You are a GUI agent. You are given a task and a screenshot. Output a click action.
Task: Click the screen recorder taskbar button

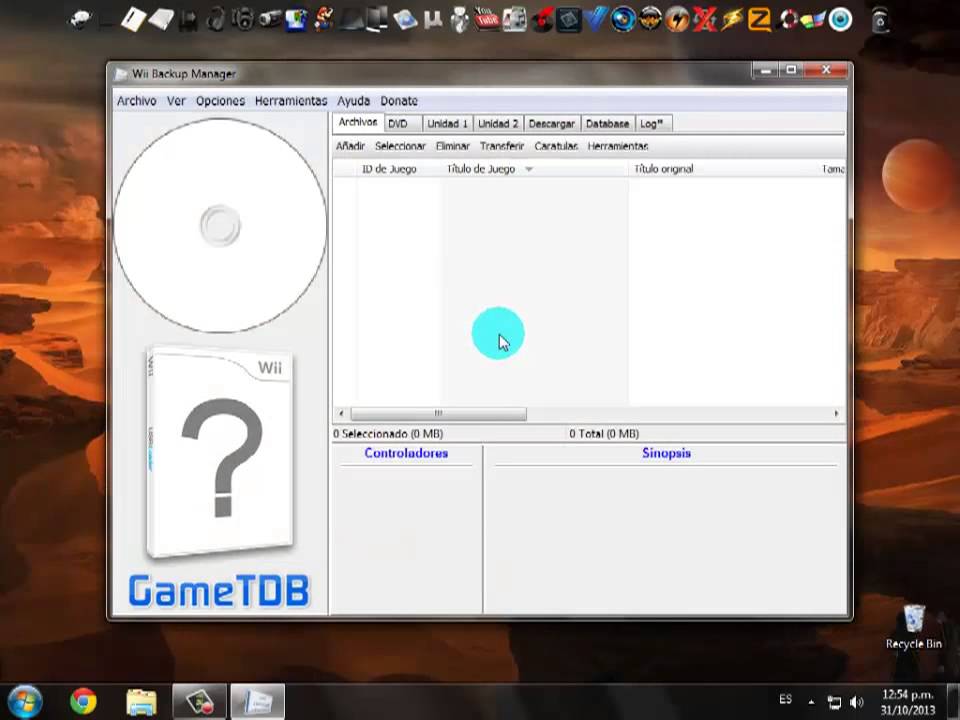(x=200, y=702)
